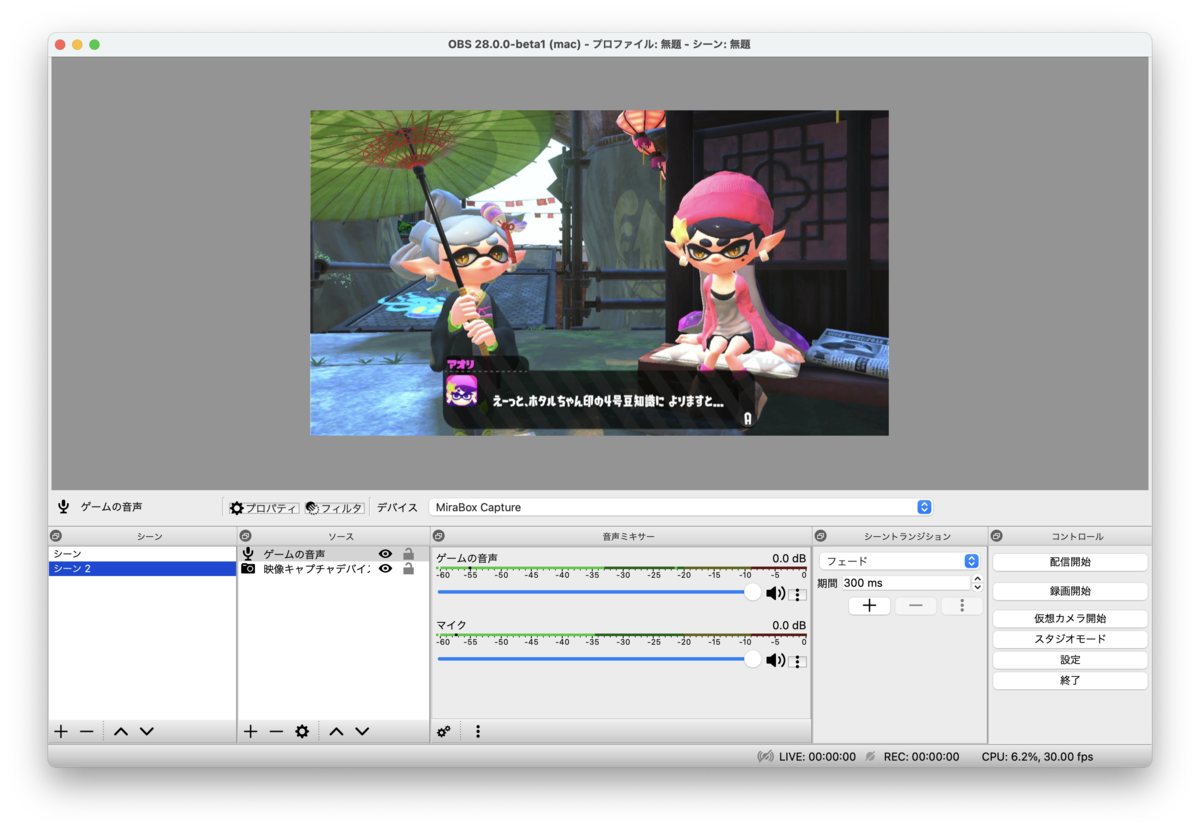
Task: Click the マイク 0.0 dB level readout
Action: point(788,625)
